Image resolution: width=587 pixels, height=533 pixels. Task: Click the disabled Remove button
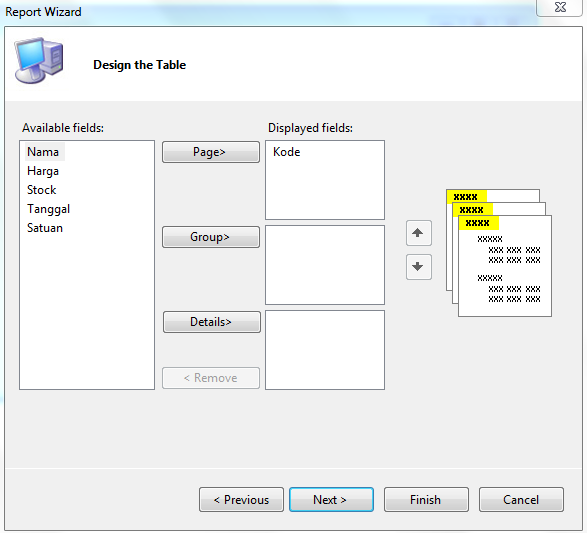[211, 378]
